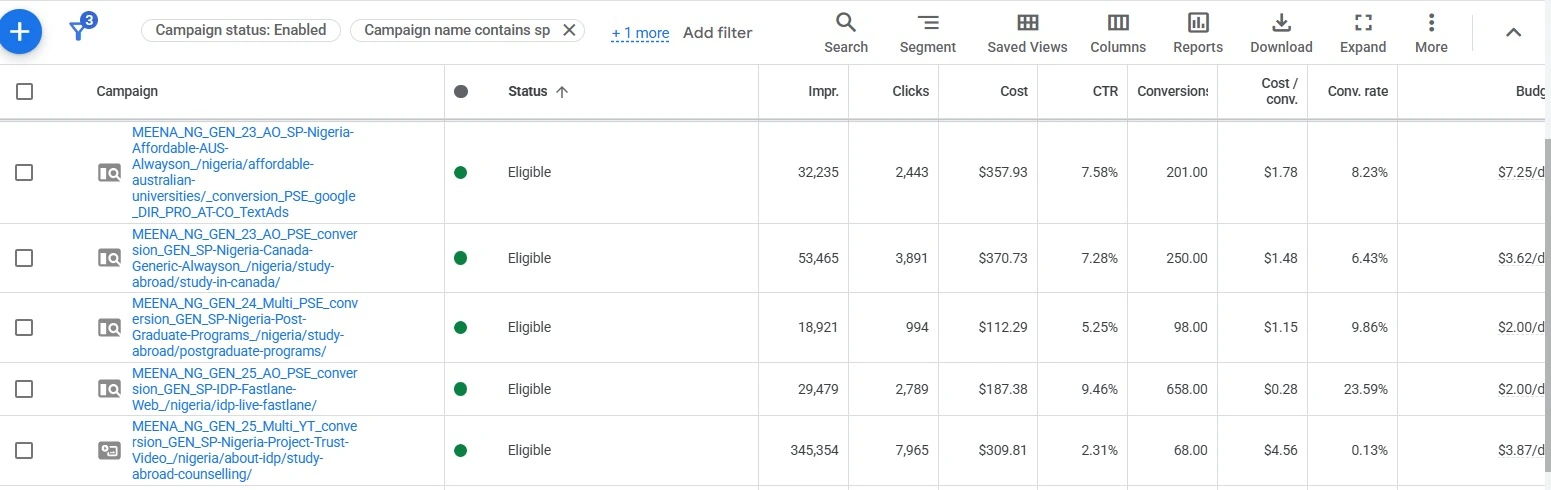
Task: Click the search campaign type icon of Post-Graduate-Programs row
Action: (109, 327)
